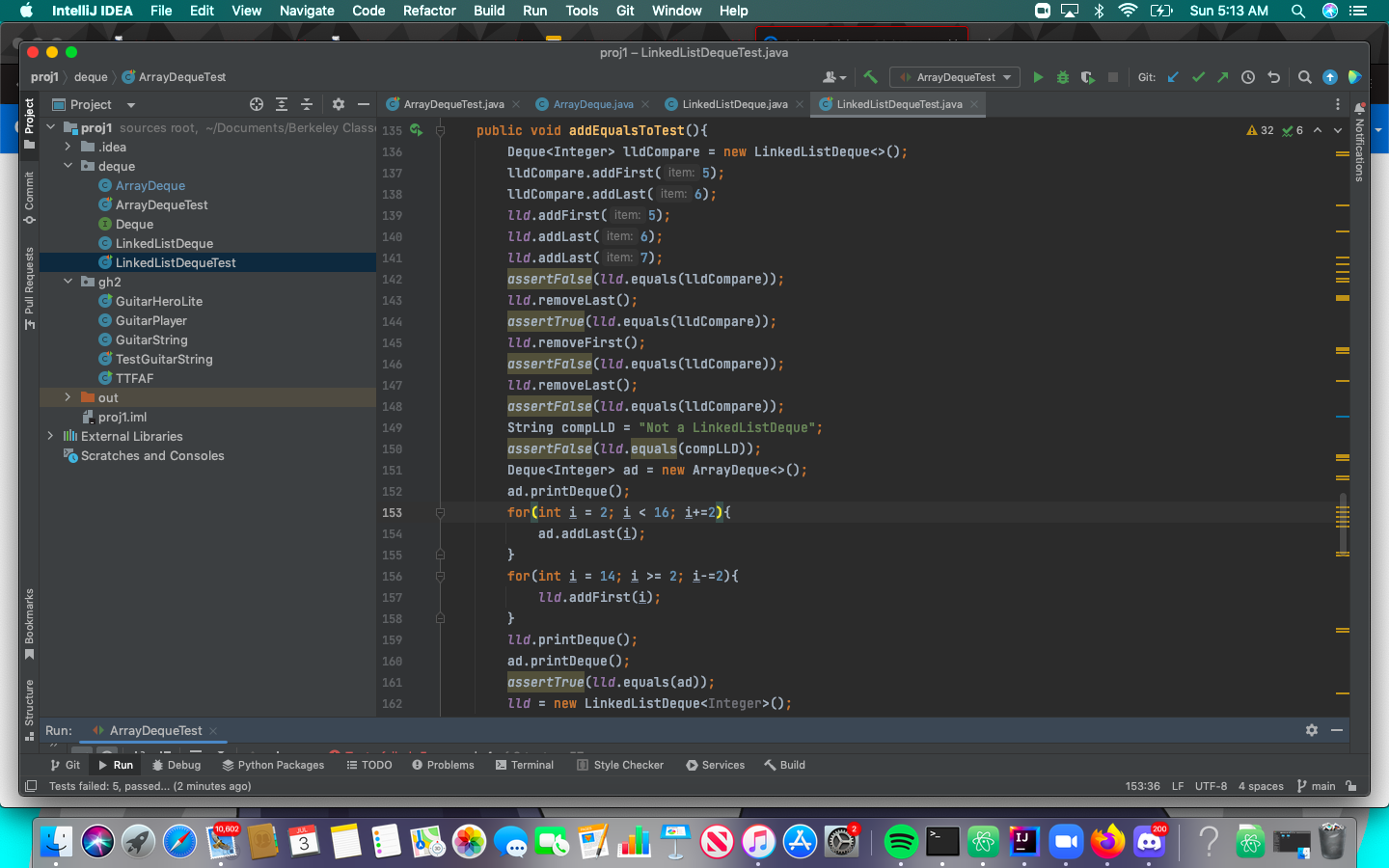Open the Refactor menu
Screen dimensions: 1389x868
coord(429,11)
